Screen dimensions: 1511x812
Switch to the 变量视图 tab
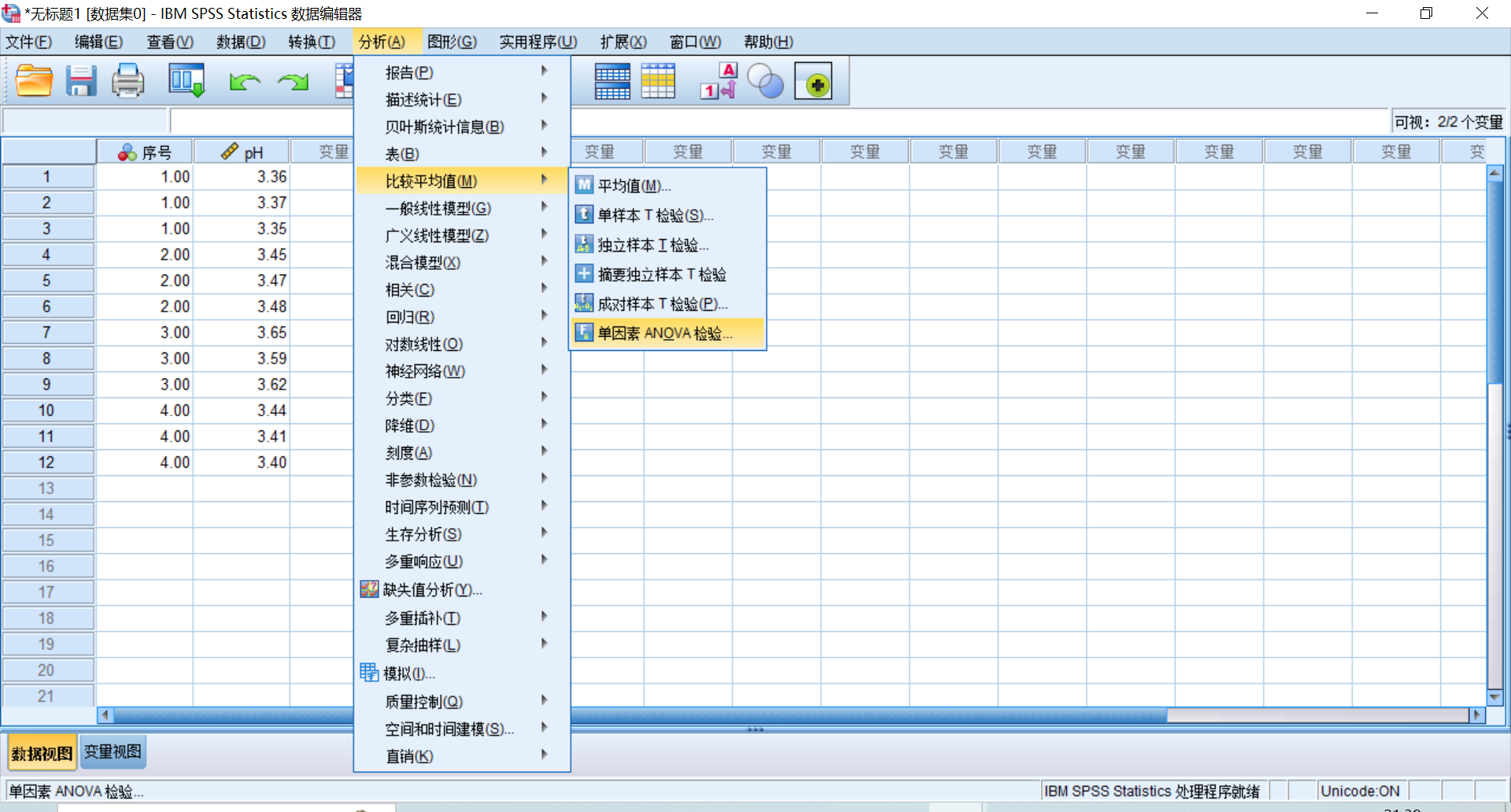click(113, 752)
